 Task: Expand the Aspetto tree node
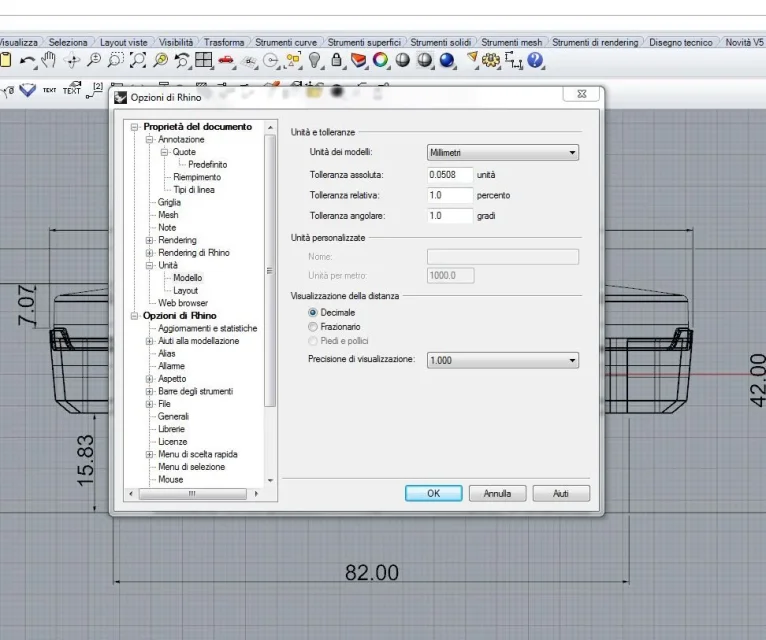150,379
